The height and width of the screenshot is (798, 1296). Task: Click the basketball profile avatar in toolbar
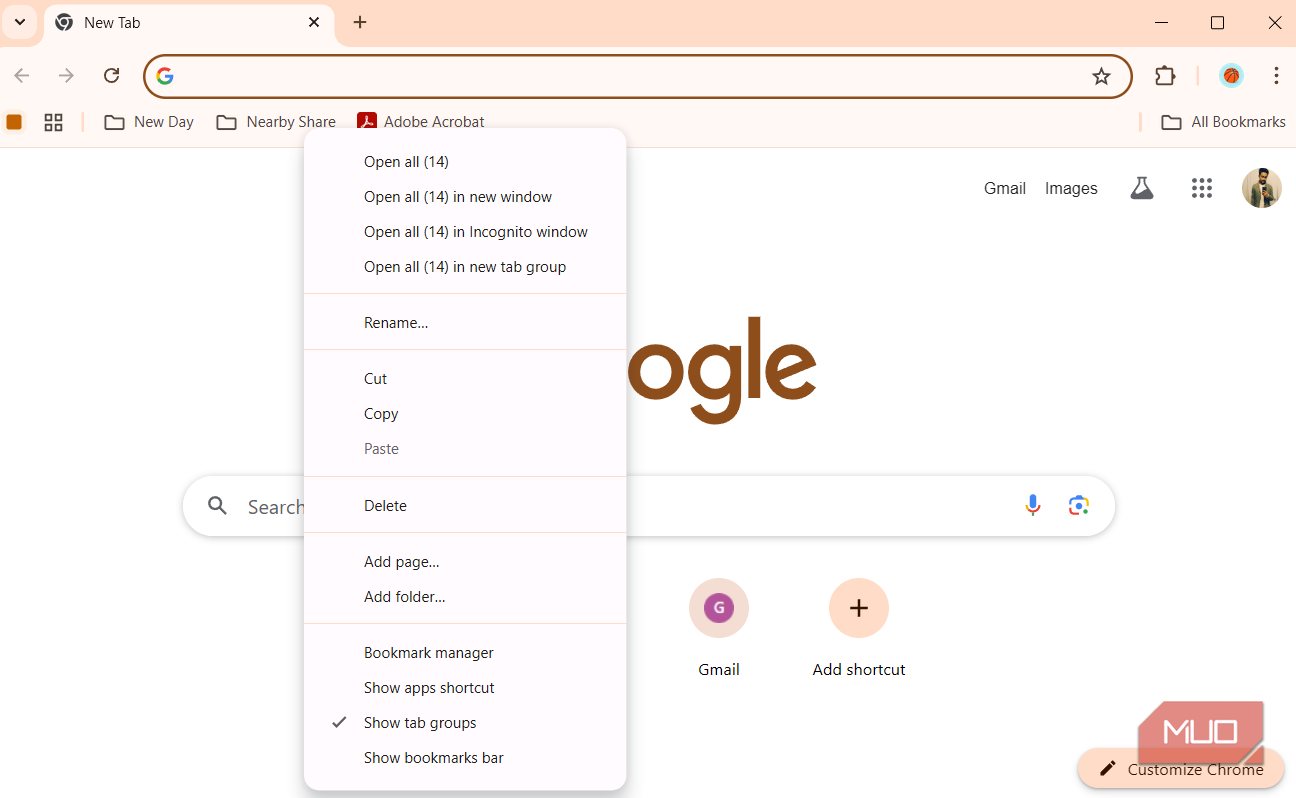[1231, 76]
